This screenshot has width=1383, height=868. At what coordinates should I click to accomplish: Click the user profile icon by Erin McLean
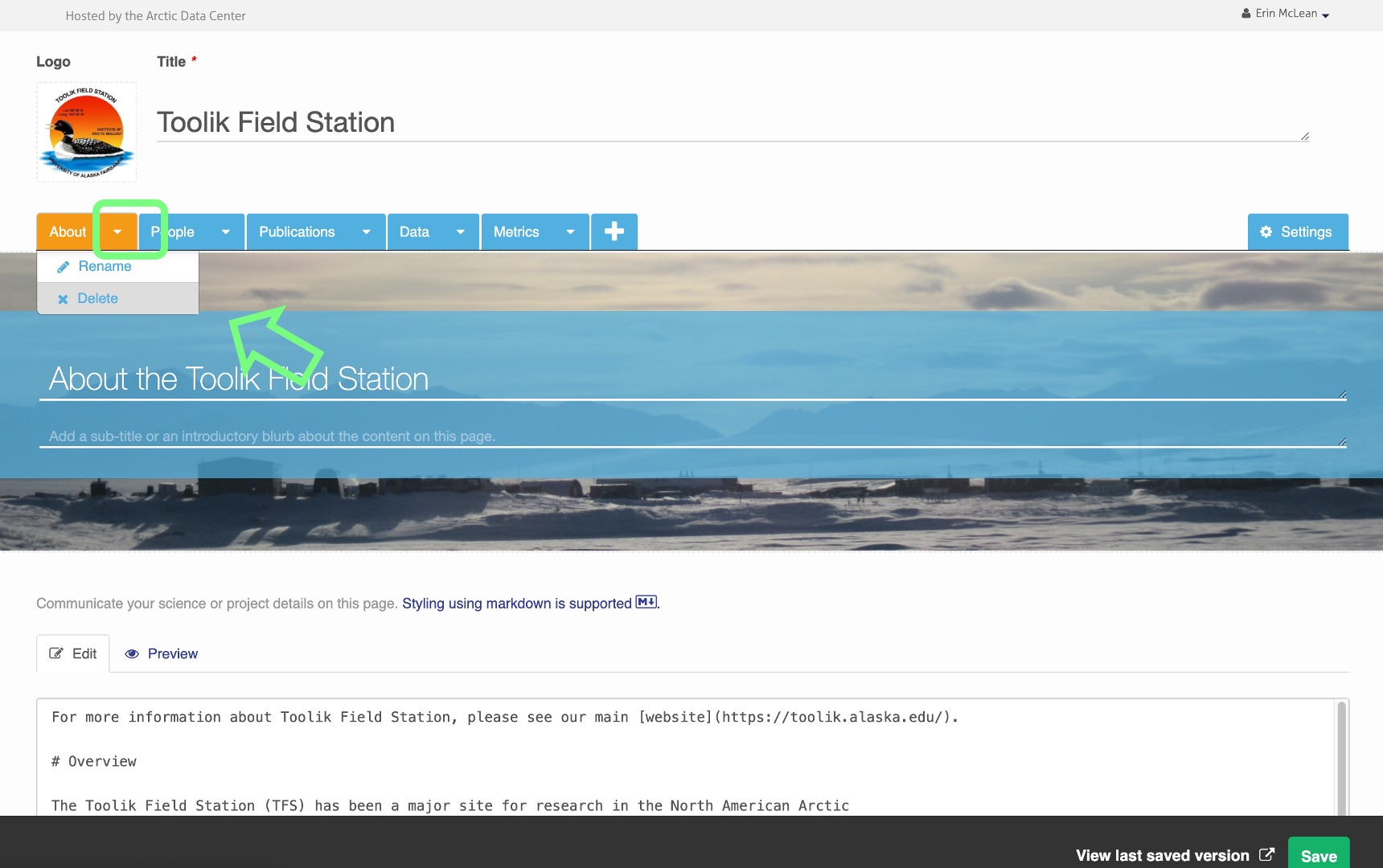tap(1246, 14)
